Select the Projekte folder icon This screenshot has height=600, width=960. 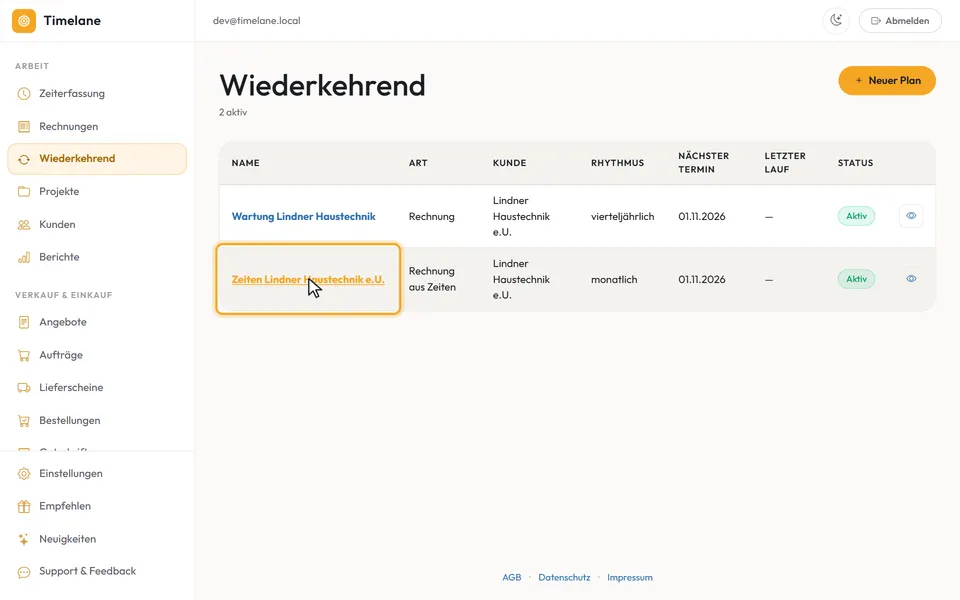pyautogui.click(x=24, y=192)
